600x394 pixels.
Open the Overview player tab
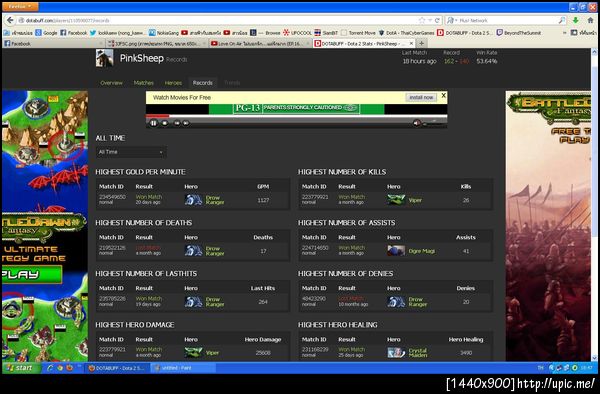pyautogui.click(x=111, y=83)
